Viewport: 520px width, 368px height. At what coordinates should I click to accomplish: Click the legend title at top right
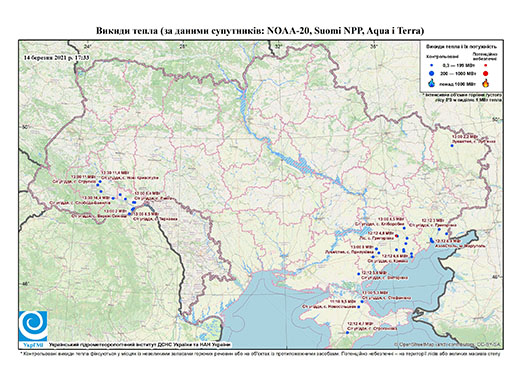tap(462, 47)
